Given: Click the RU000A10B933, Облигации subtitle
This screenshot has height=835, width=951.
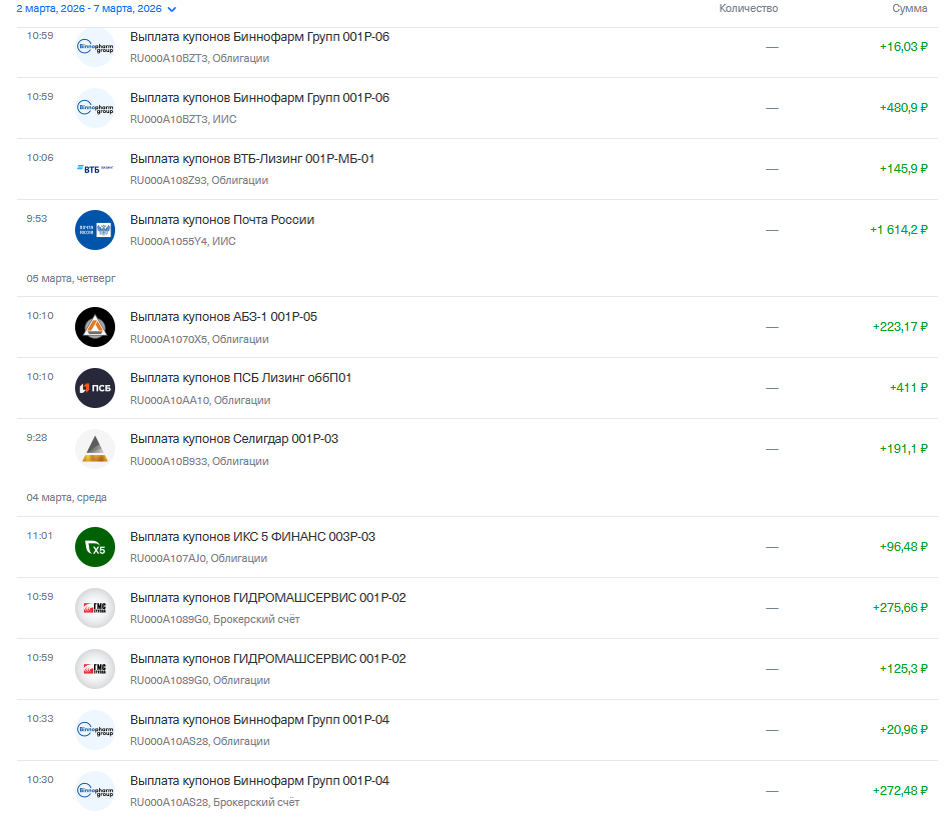Looking at the screenshot, I should tap(199, 461).
